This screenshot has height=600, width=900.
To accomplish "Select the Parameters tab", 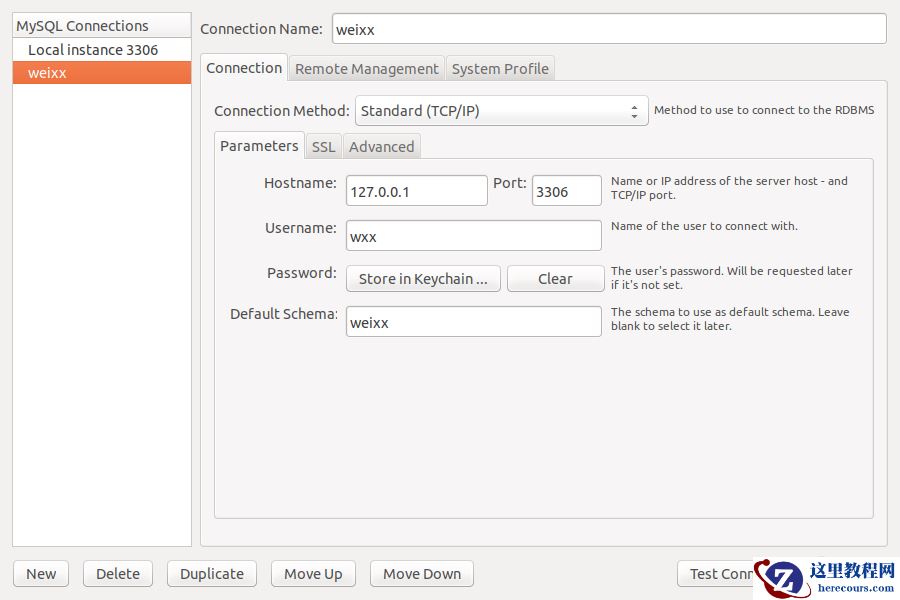I will coord(259,146).
